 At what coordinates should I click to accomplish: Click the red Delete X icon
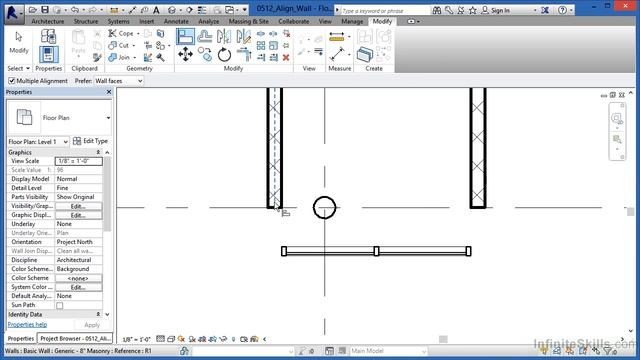(286, 58)
